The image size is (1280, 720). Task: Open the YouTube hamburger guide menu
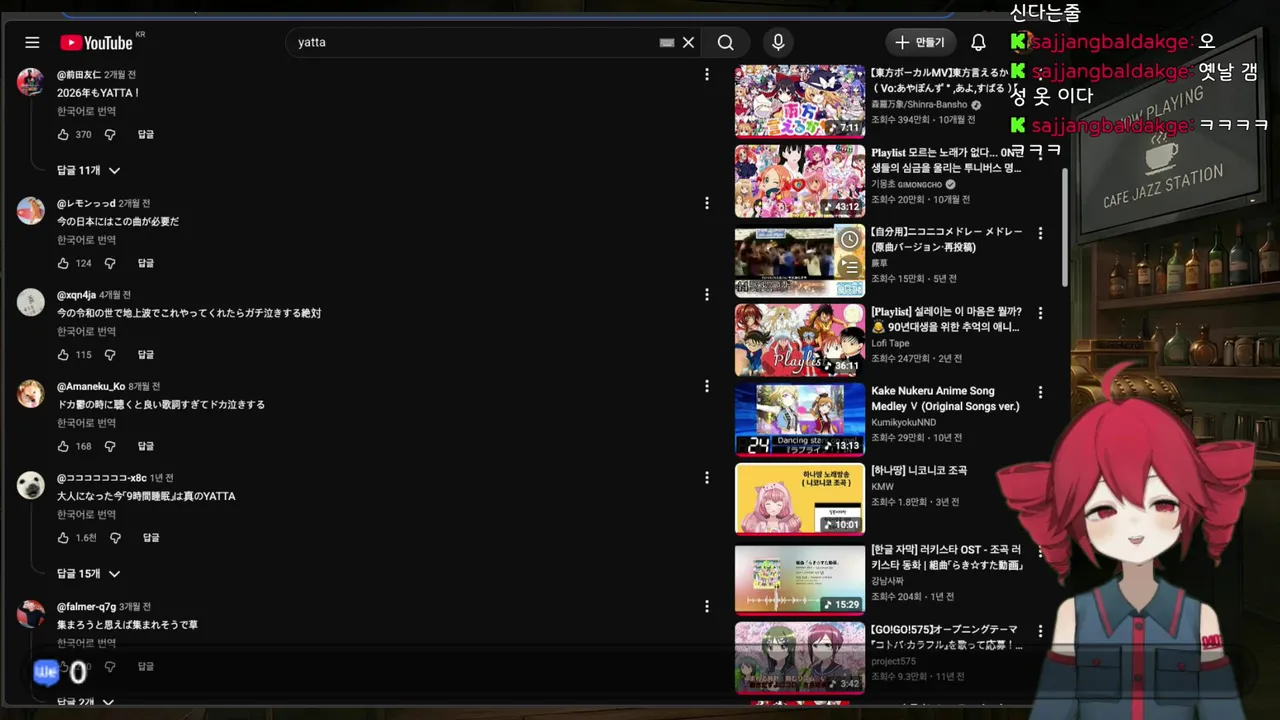[32, 42]
